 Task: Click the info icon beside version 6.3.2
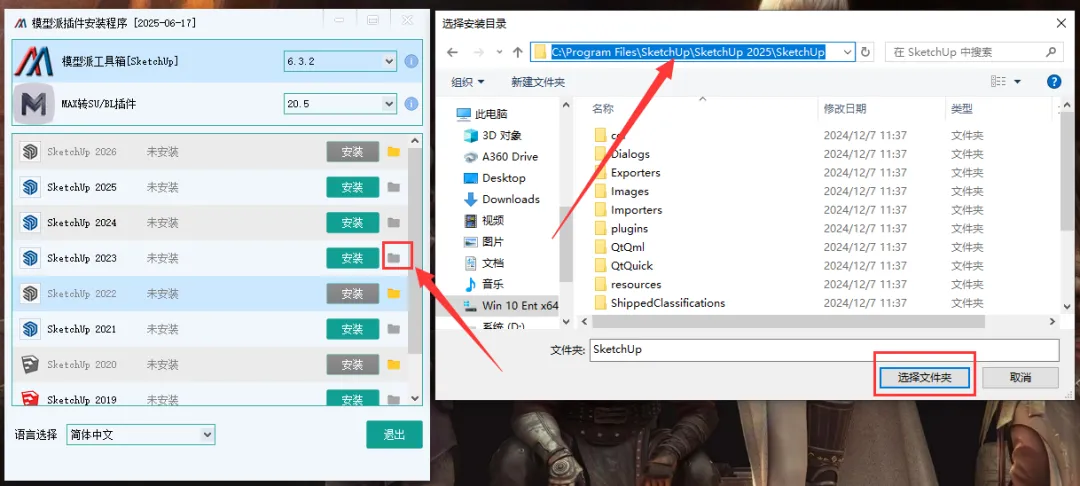[411, 61]
